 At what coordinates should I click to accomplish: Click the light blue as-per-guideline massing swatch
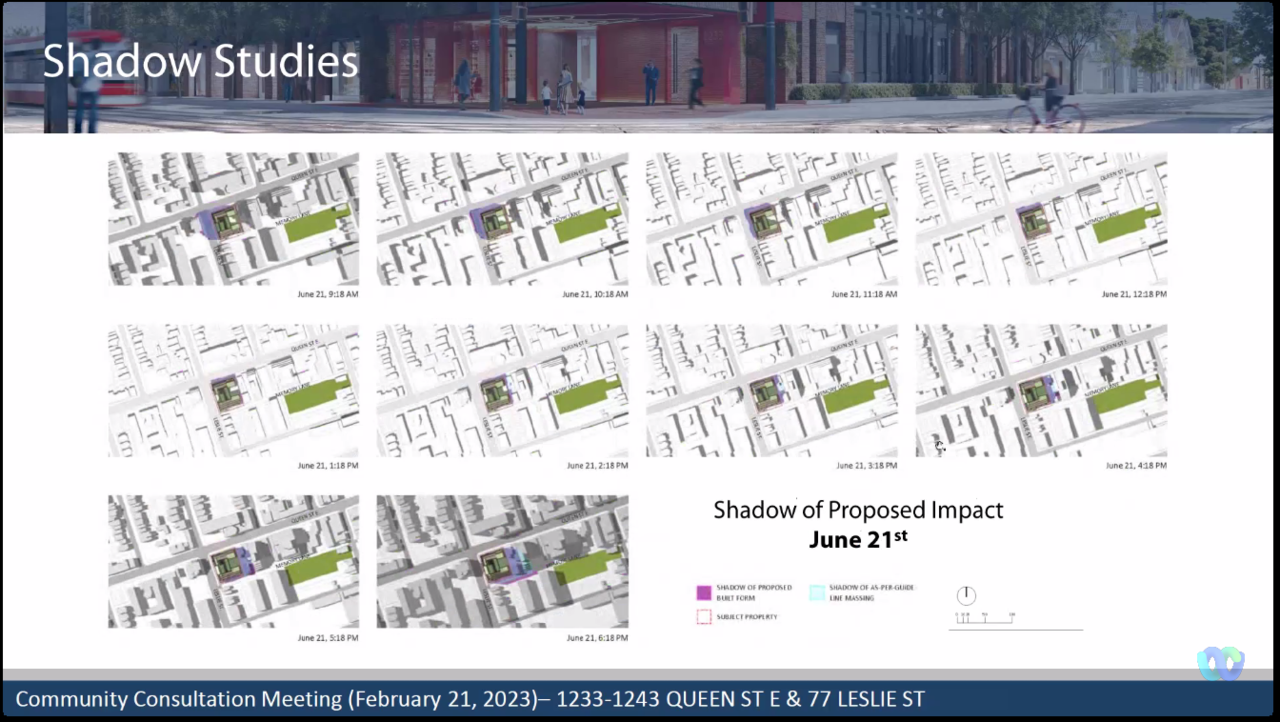(x=817, y=592)
